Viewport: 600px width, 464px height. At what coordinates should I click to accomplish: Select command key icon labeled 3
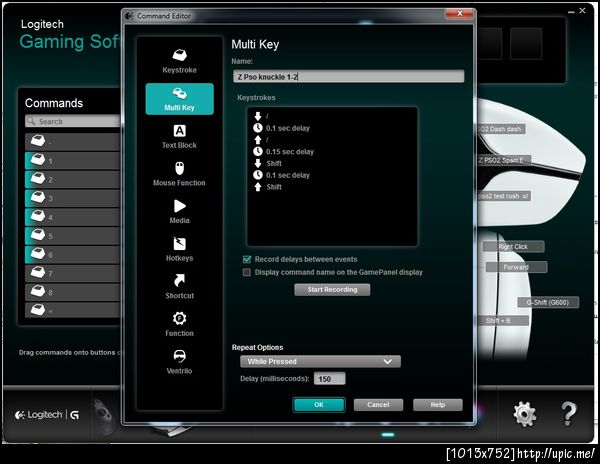38,197
